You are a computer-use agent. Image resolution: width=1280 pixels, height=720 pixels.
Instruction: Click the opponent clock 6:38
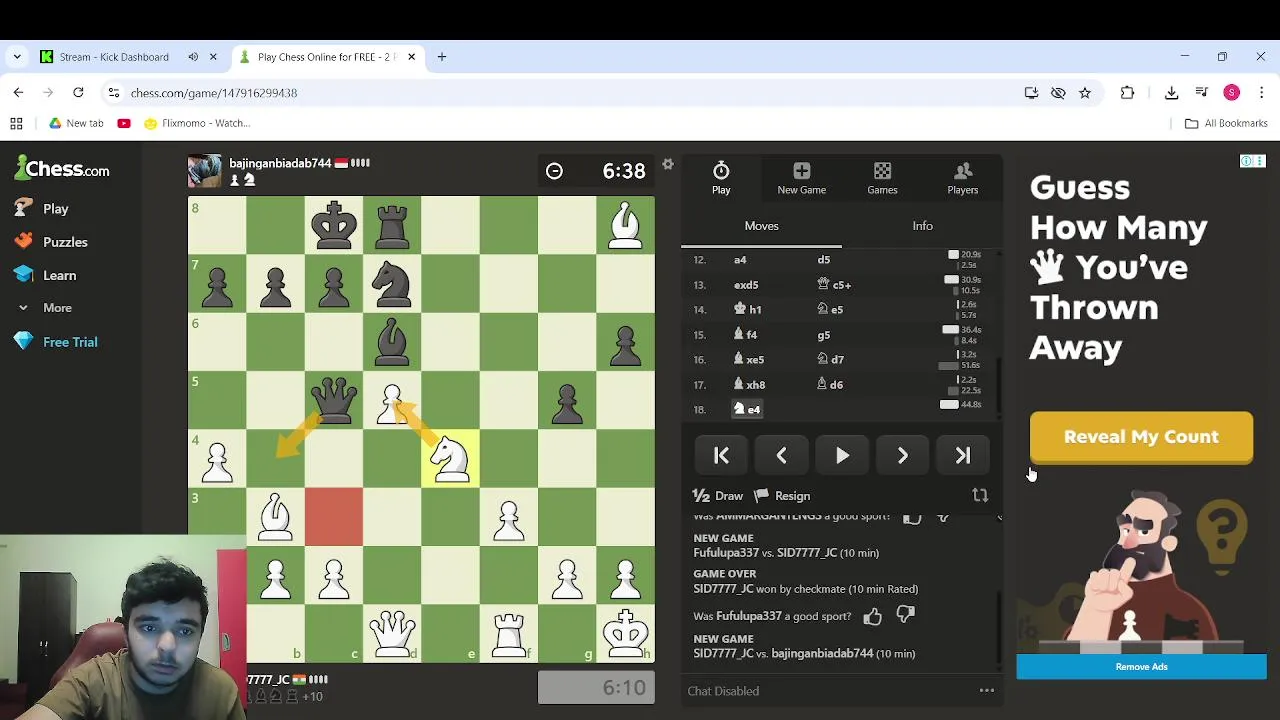point(596,171)
